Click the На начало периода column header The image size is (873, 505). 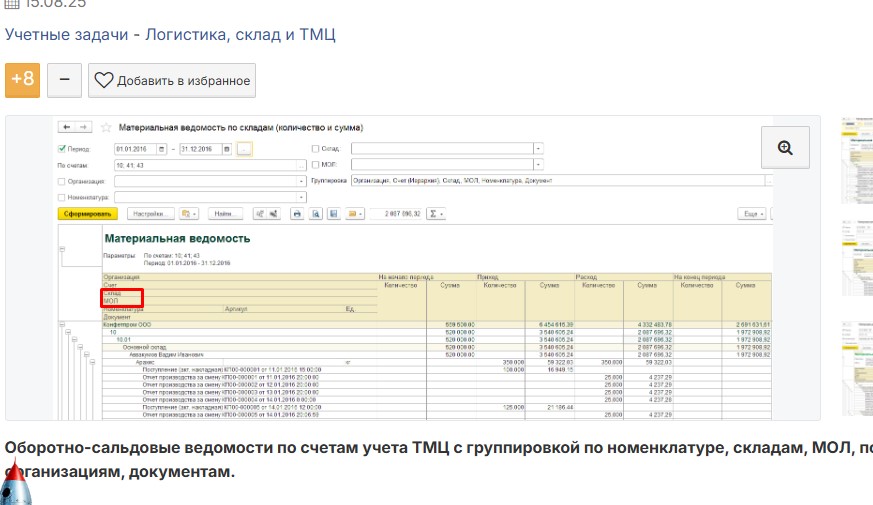(406, 277)
